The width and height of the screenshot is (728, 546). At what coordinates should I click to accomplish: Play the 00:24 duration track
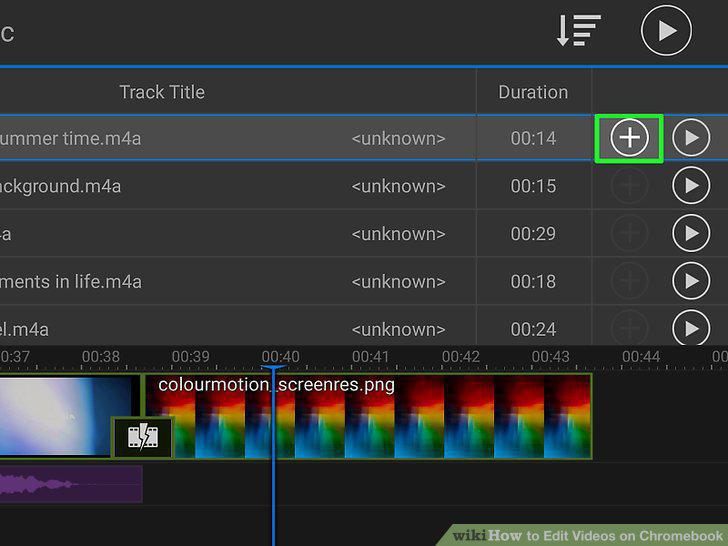click(x=691, y=328)
